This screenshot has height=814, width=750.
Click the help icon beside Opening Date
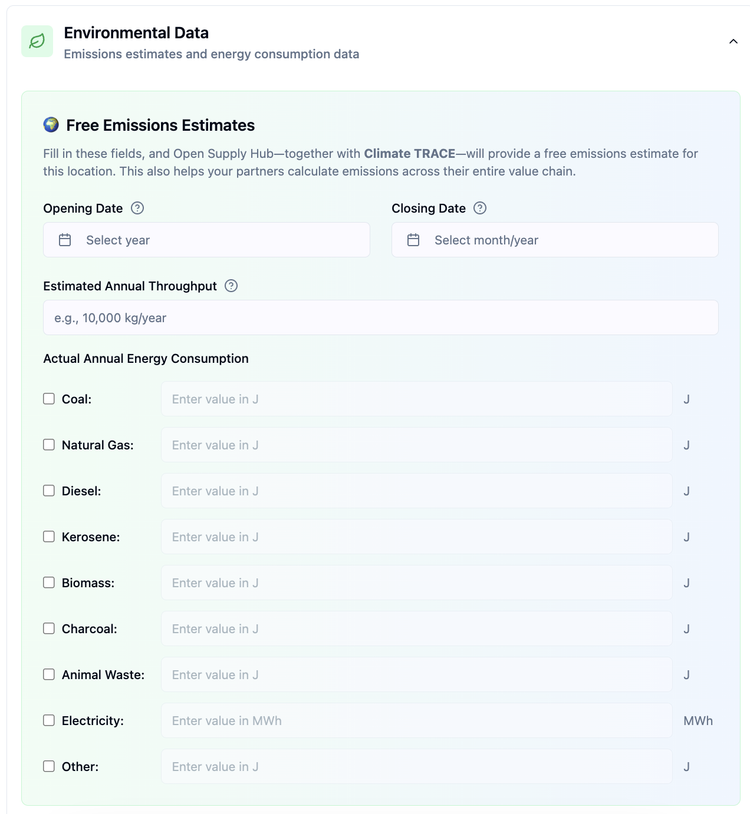tap(138, 208)
